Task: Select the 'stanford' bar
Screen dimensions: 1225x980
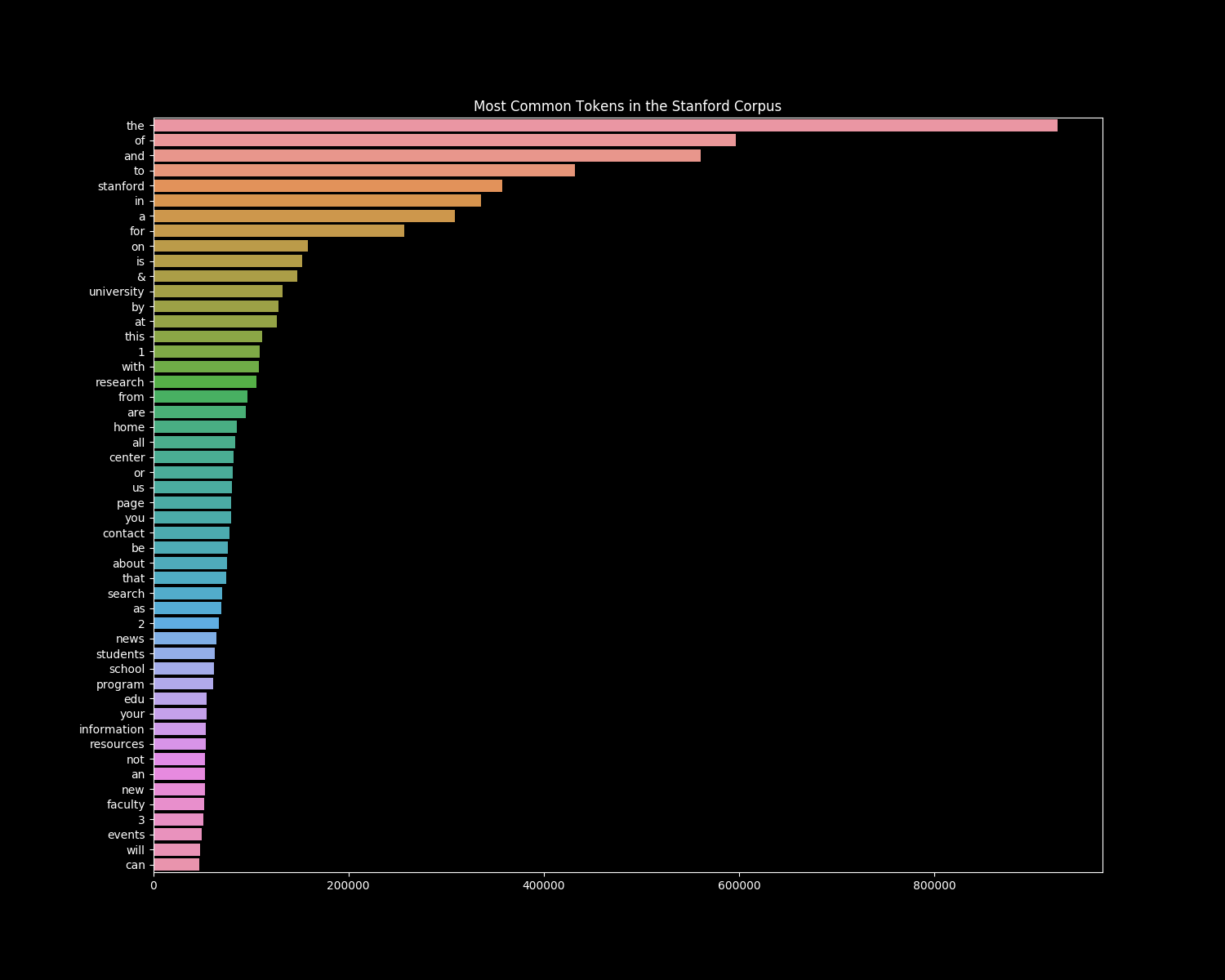Action: click(x=327, y=186)
